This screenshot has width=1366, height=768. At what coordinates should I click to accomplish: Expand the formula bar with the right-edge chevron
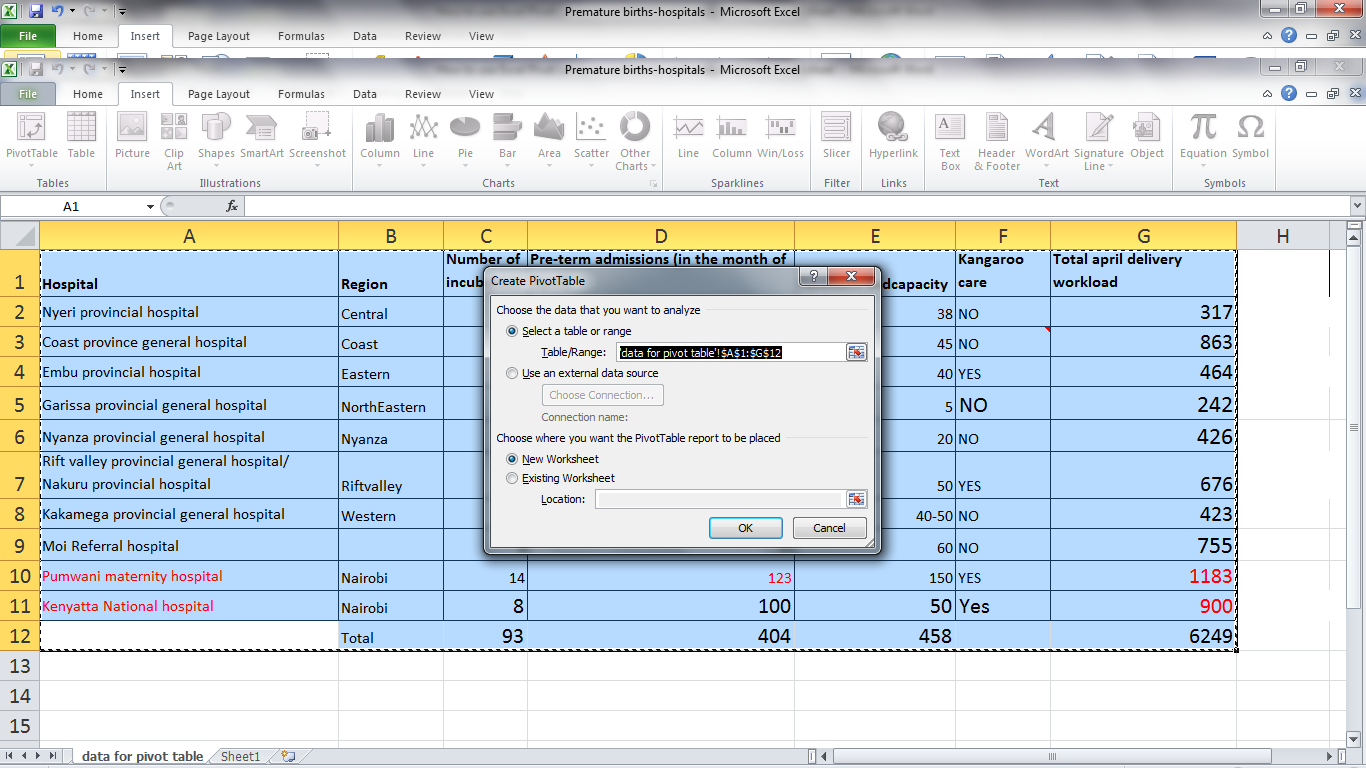tap(1356, 206)
